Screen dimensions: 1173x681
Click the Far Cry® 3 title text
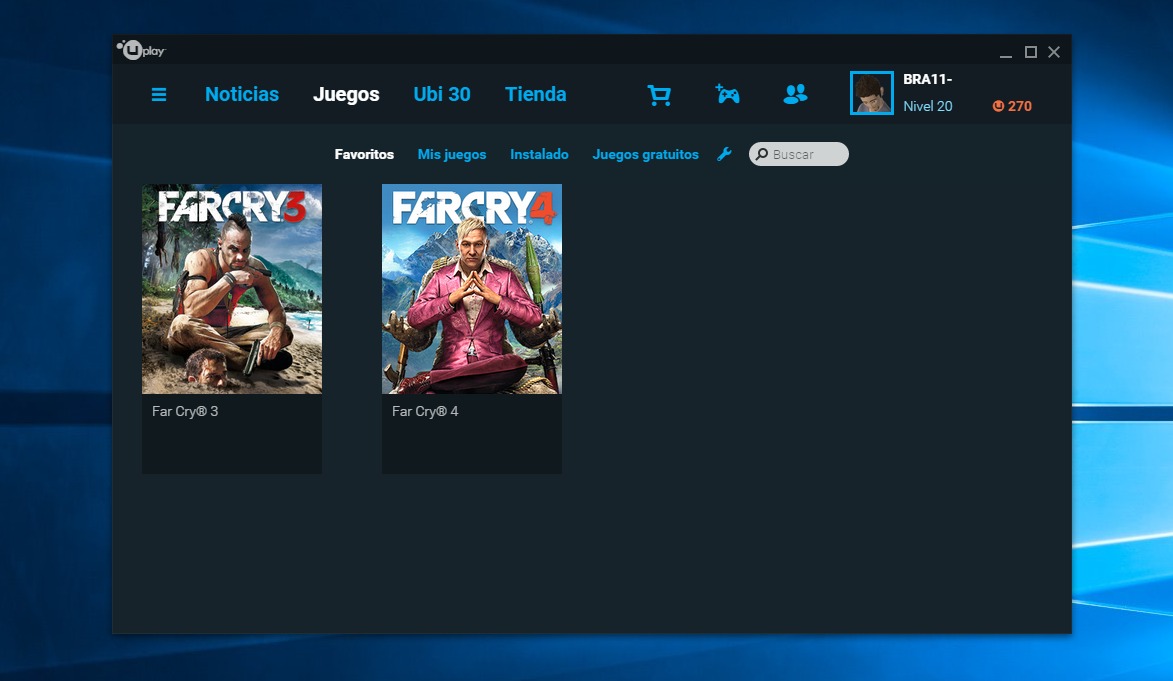pos(186,412)
